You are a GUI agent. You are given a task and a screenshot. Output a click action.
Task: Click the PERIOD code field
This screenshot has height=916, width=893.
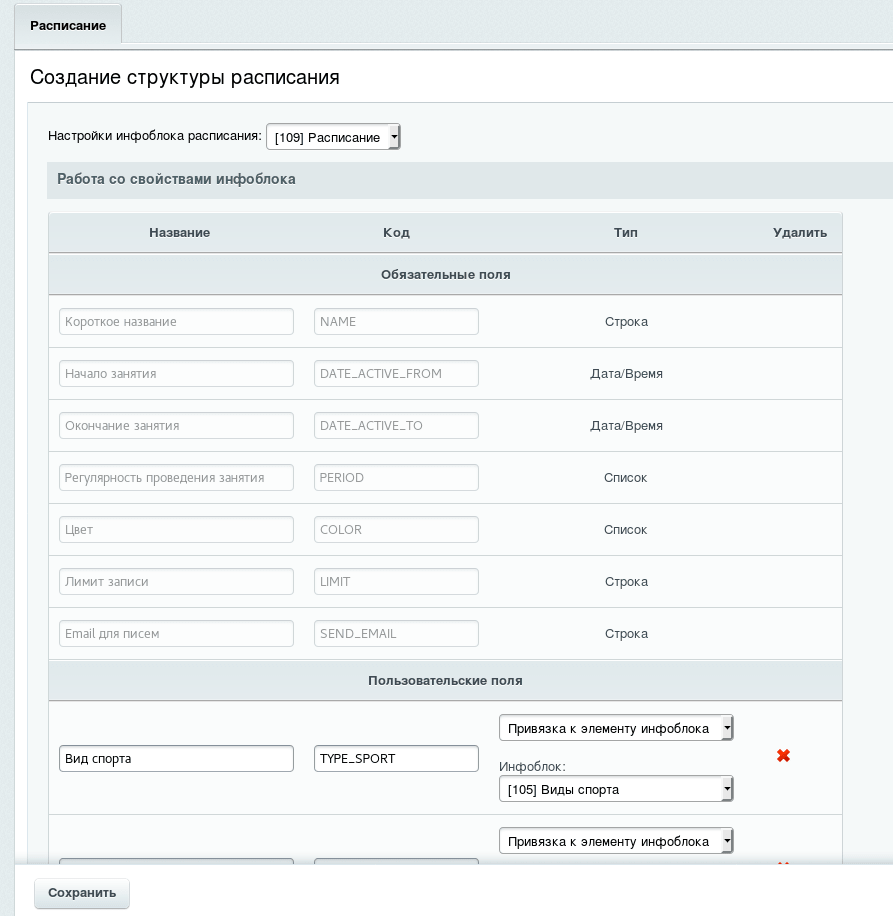[x=396, y=477]
